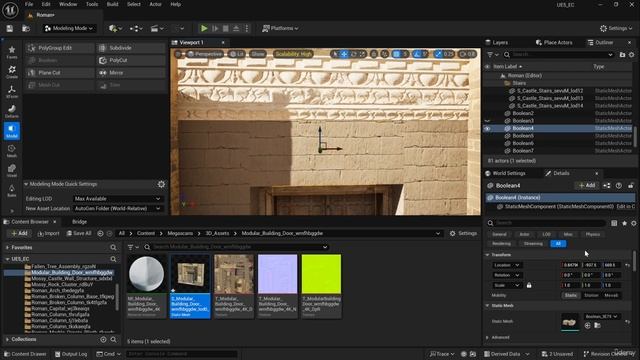This screenshot has width=640, height=360.
Task: Open the Platforms dropdown
Action: 280,28
